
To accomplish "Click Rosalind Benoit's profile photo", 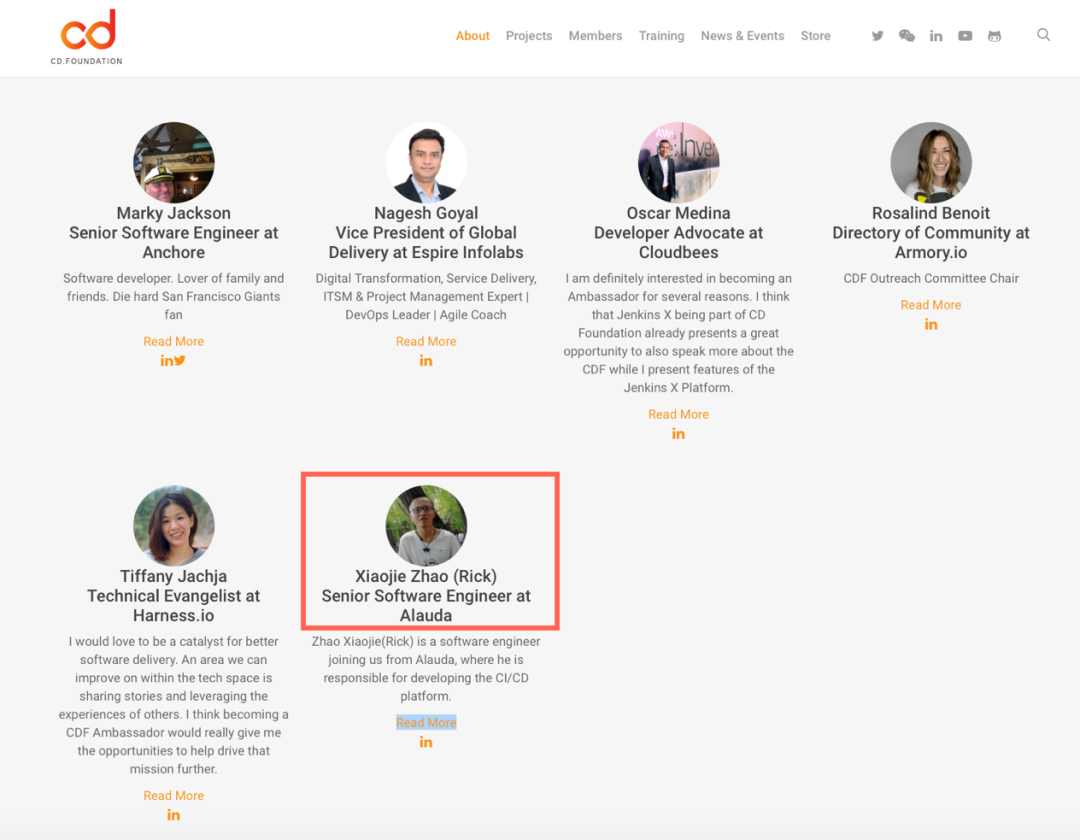I will tap(931, 163).
